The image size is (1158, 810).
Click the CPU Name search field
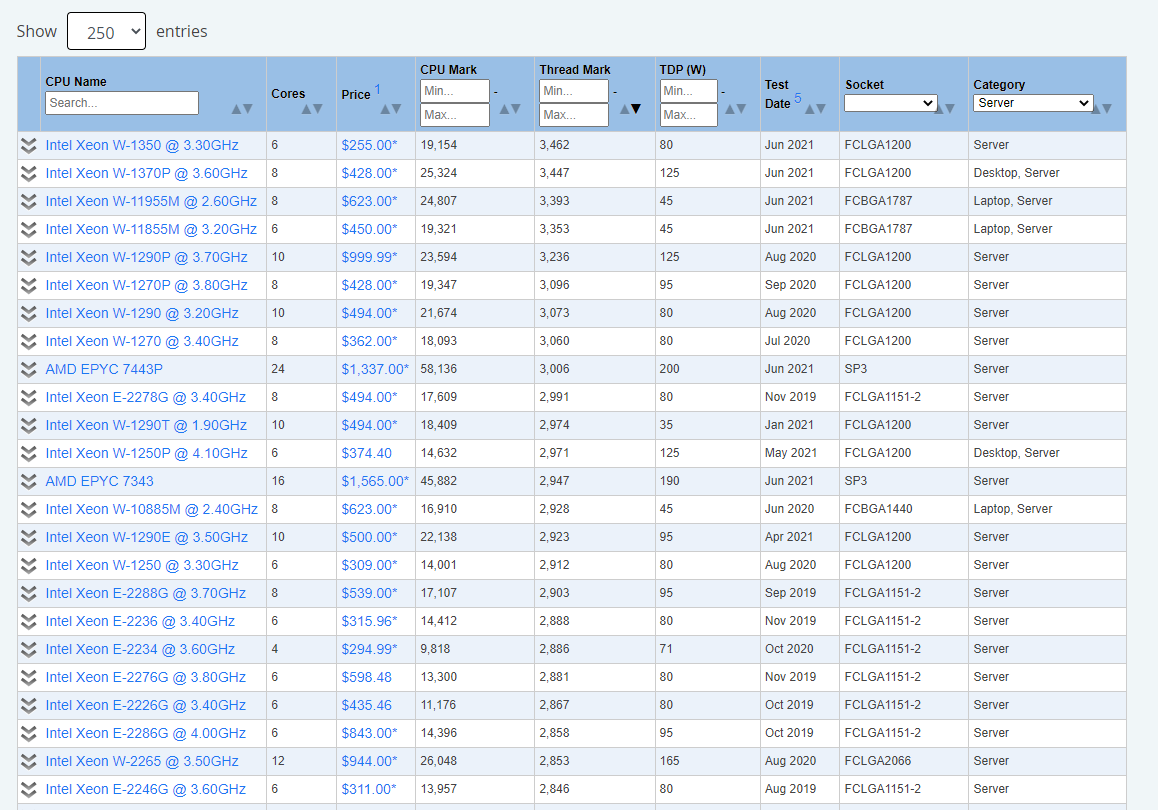click(122, 103)
